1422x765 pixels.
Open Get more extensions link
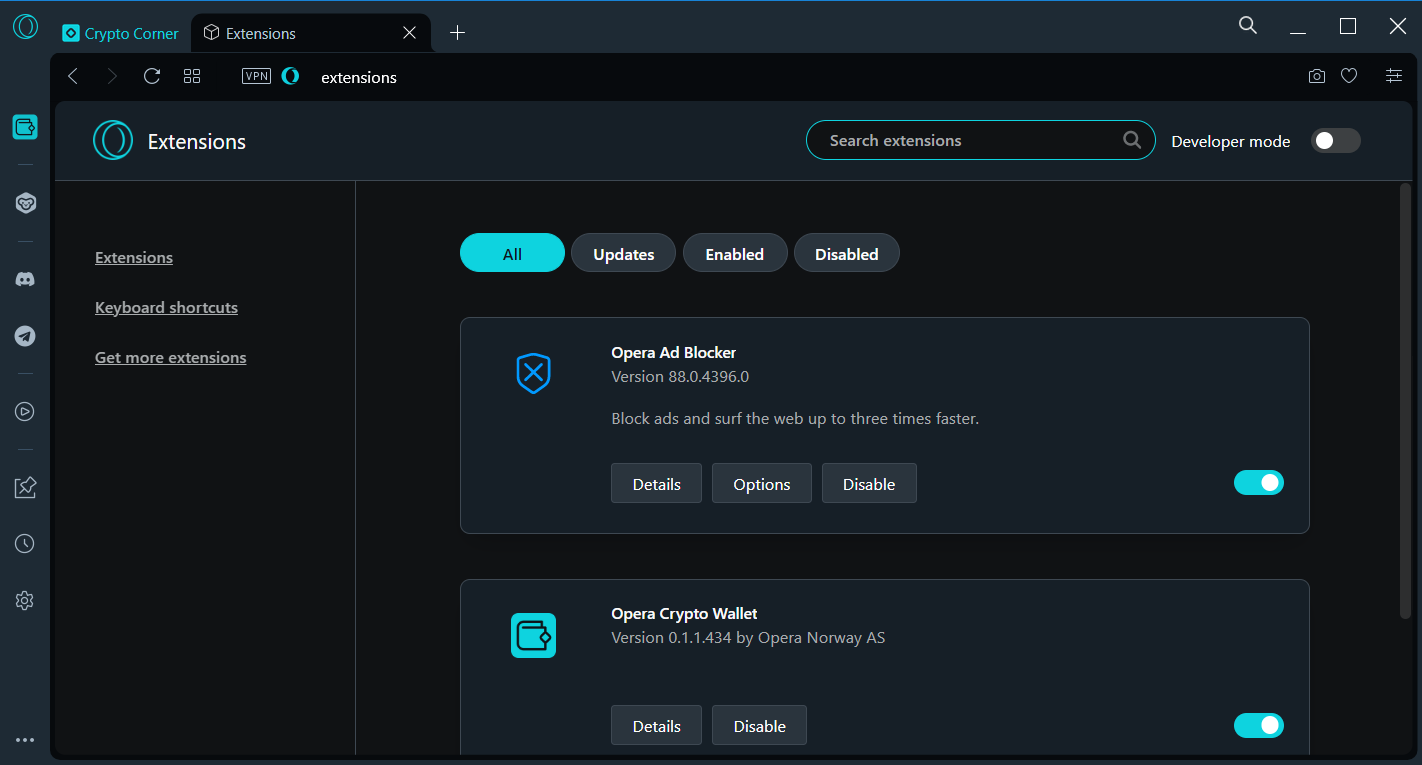point(170,357)
